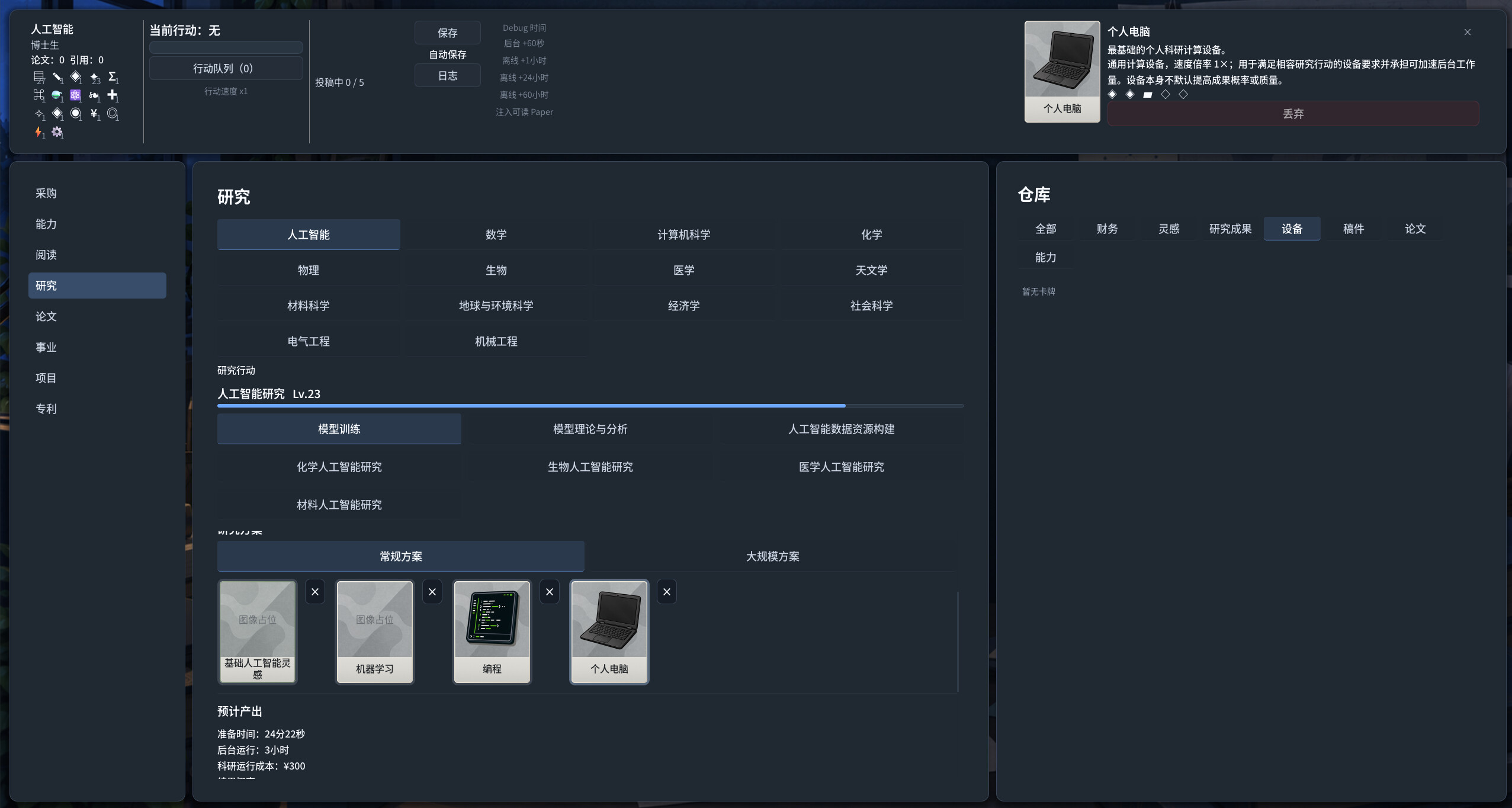Click the purple atom physics icon
The height and width of the screenshot is (808, 1512).
tap(75, 95)
